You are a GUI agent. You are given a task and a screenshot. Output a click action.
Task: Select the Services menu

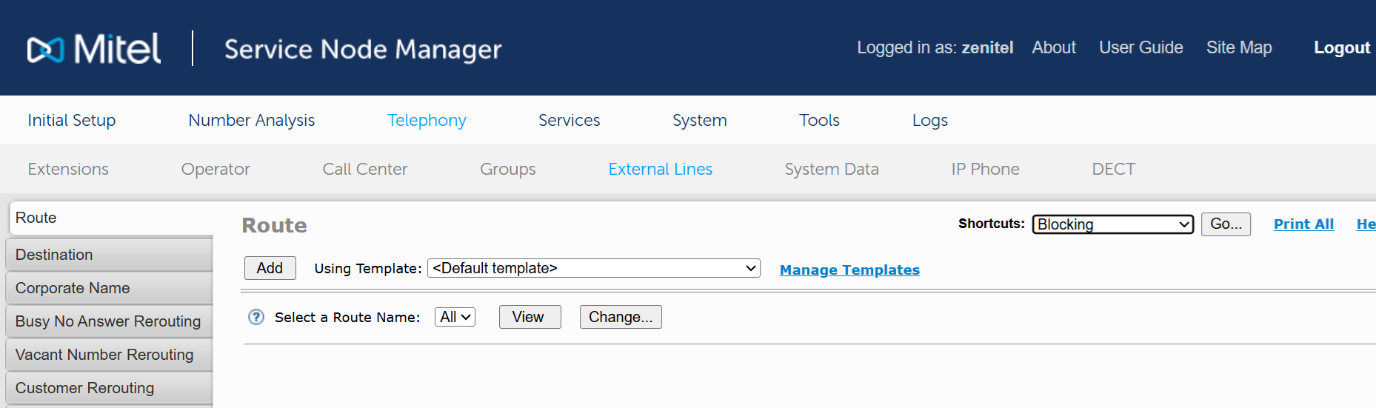tap(569, 120)
